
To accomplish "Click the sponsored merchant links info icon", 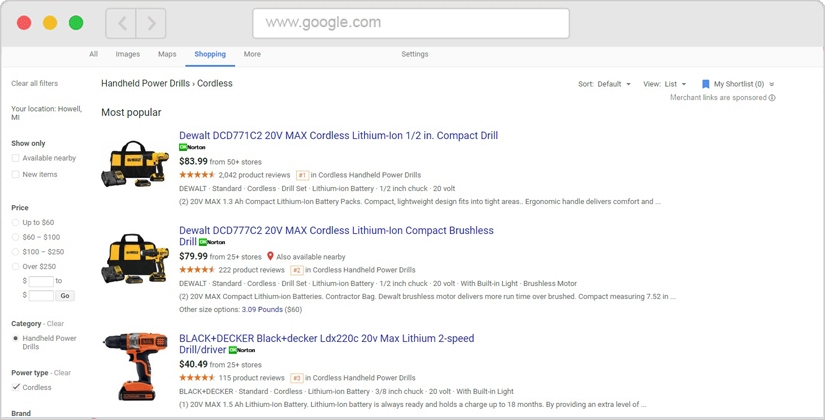I will tap(772, 98).
